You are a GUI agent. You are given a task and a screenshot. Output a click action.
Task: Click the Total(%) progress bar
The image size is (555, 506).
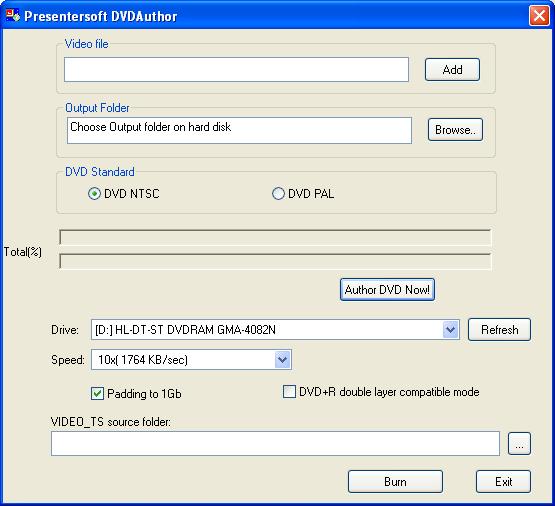[275, 261]
